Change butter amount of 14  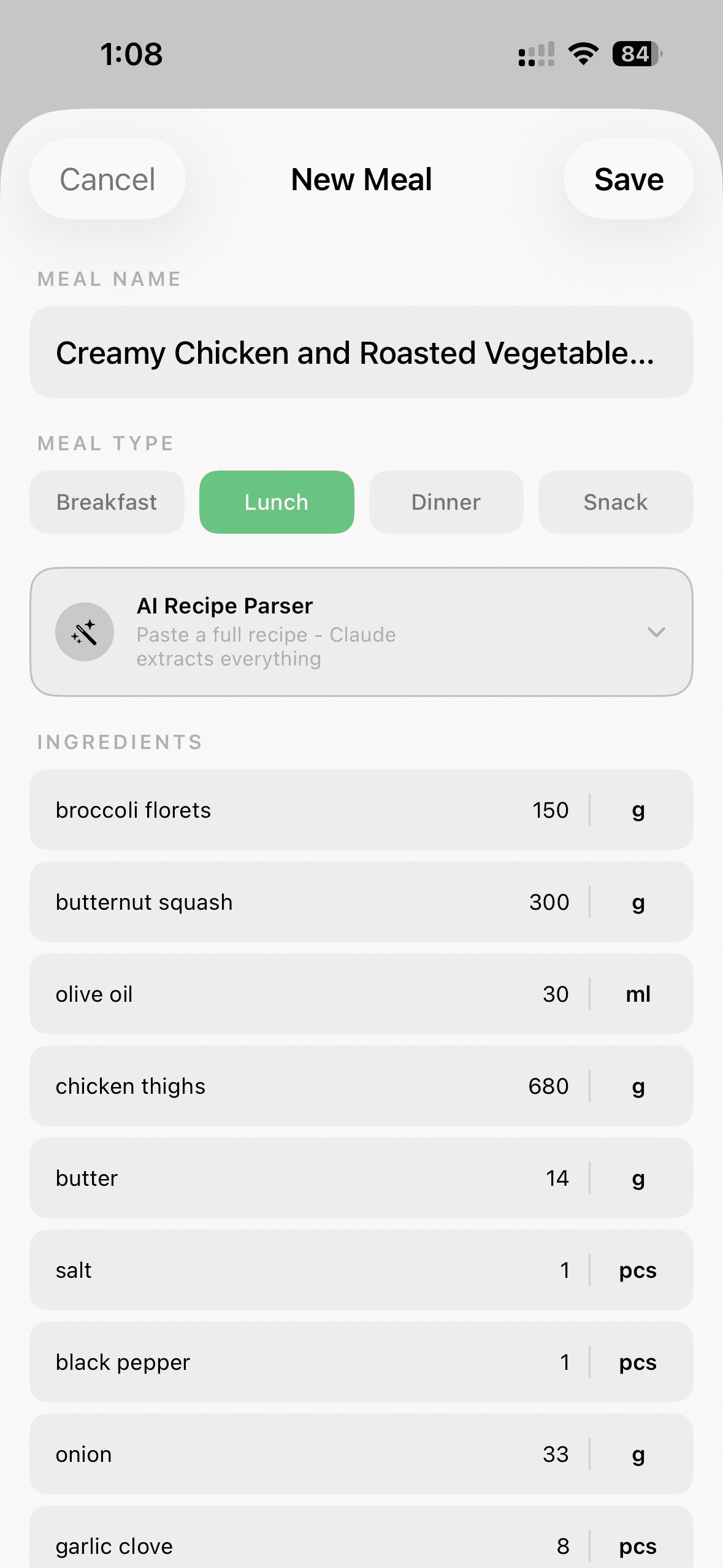[557, 1178]
